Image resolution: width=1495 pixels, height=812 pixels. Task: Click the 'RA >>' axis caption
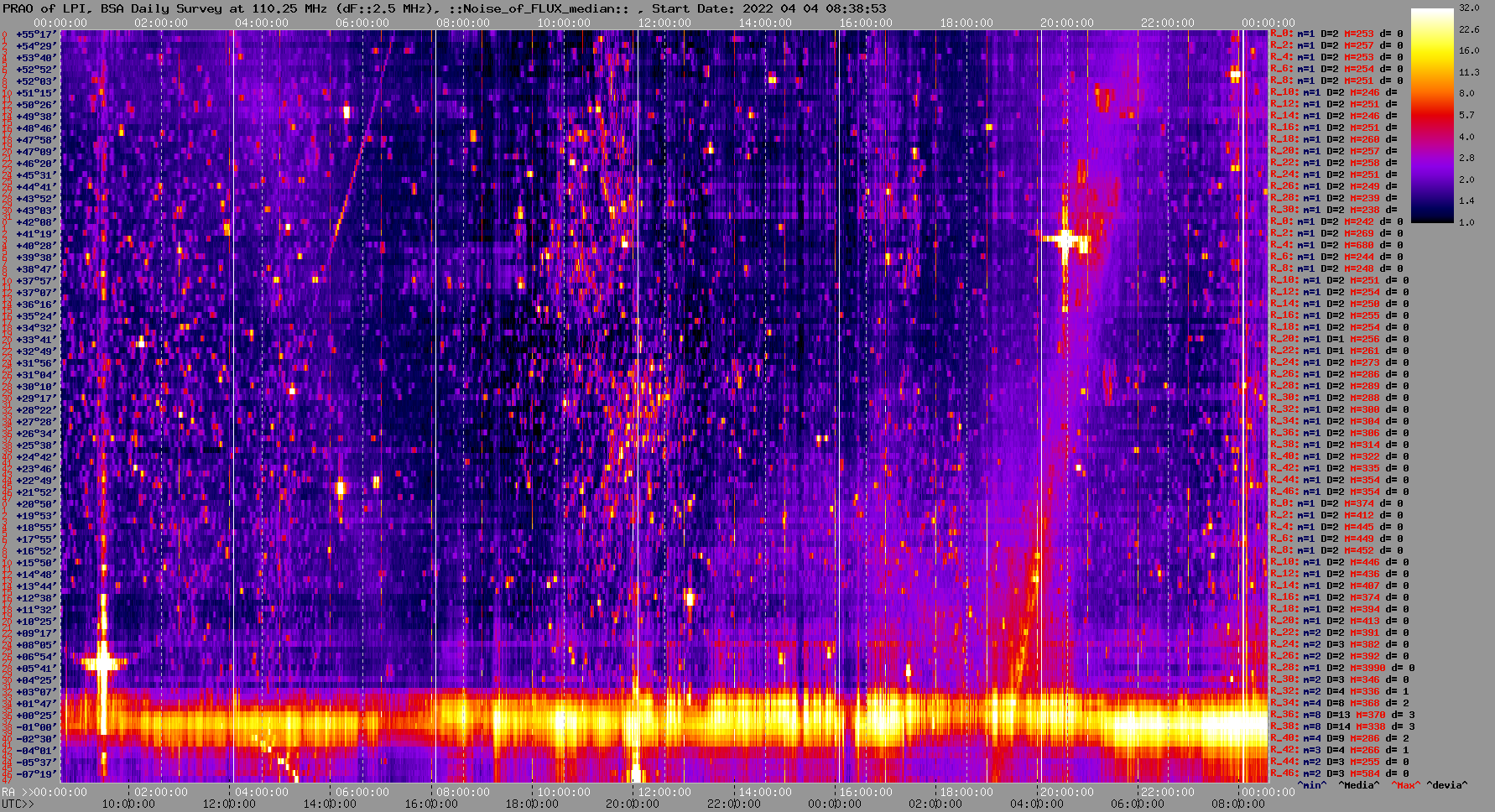point(15,792)
